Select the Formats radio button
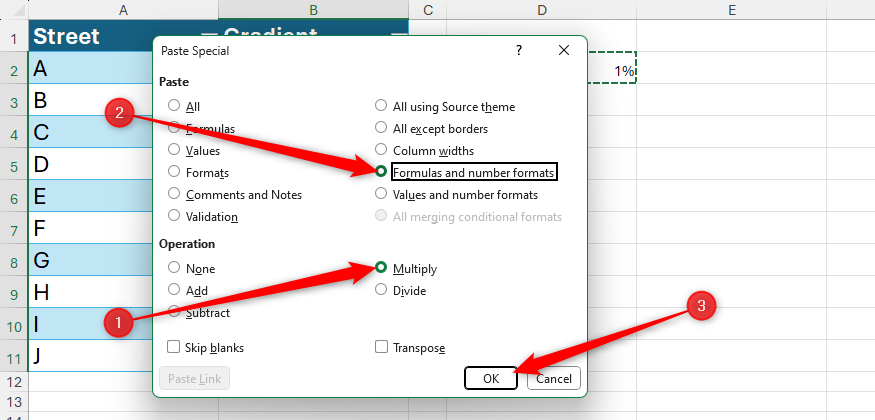875x420 pixels. coord(175,173)
